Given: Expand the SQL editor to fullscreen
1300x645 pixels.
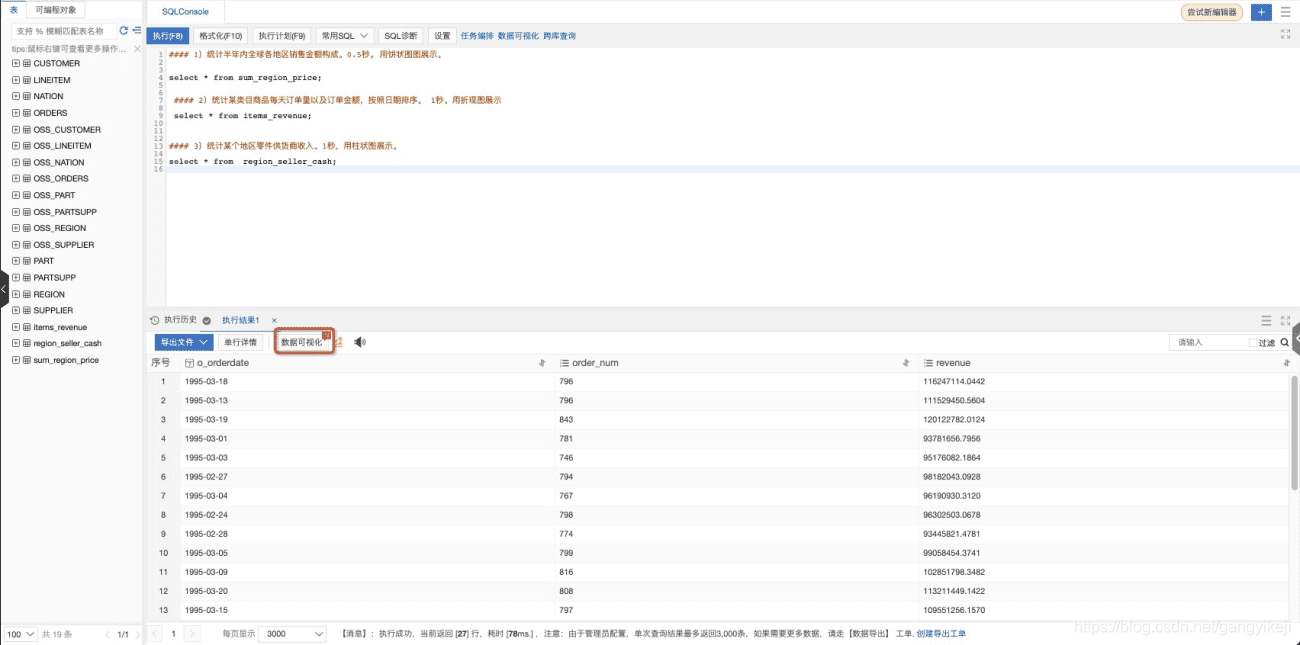Looking at the screenshot, I should (x=1285, y=35).
